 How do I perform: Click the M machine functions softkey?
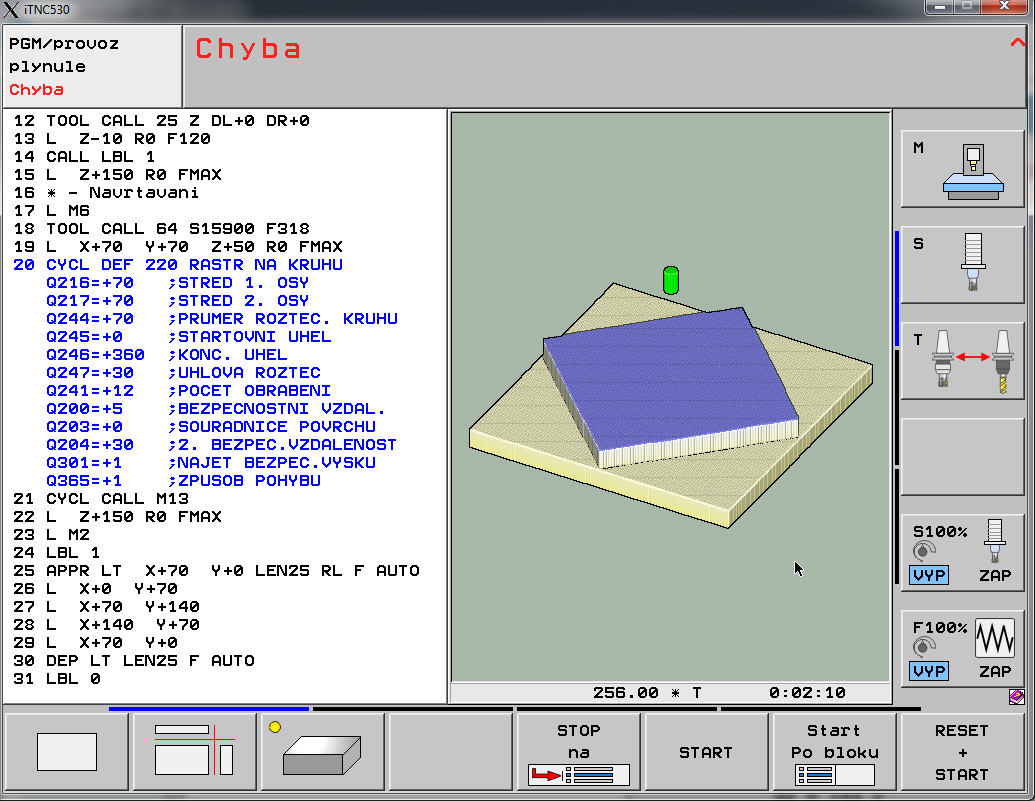tap(962, 169)
